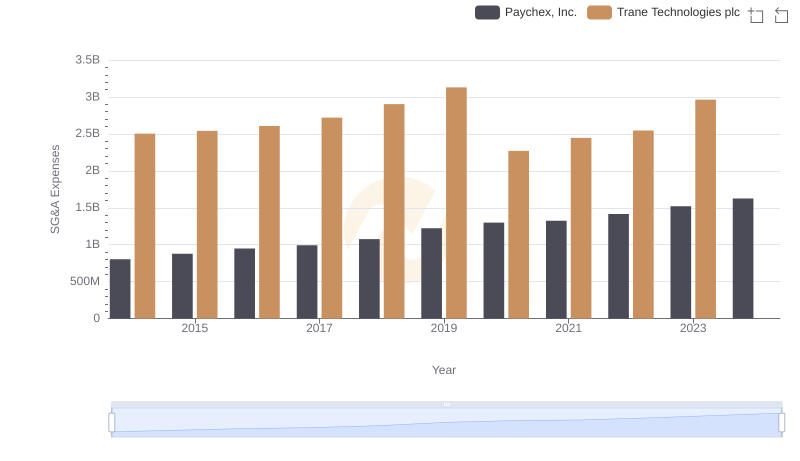The width and height of the screenshot is (800, 461).
Task: Click the y-axis label 500M
Action: coord(85,281)
